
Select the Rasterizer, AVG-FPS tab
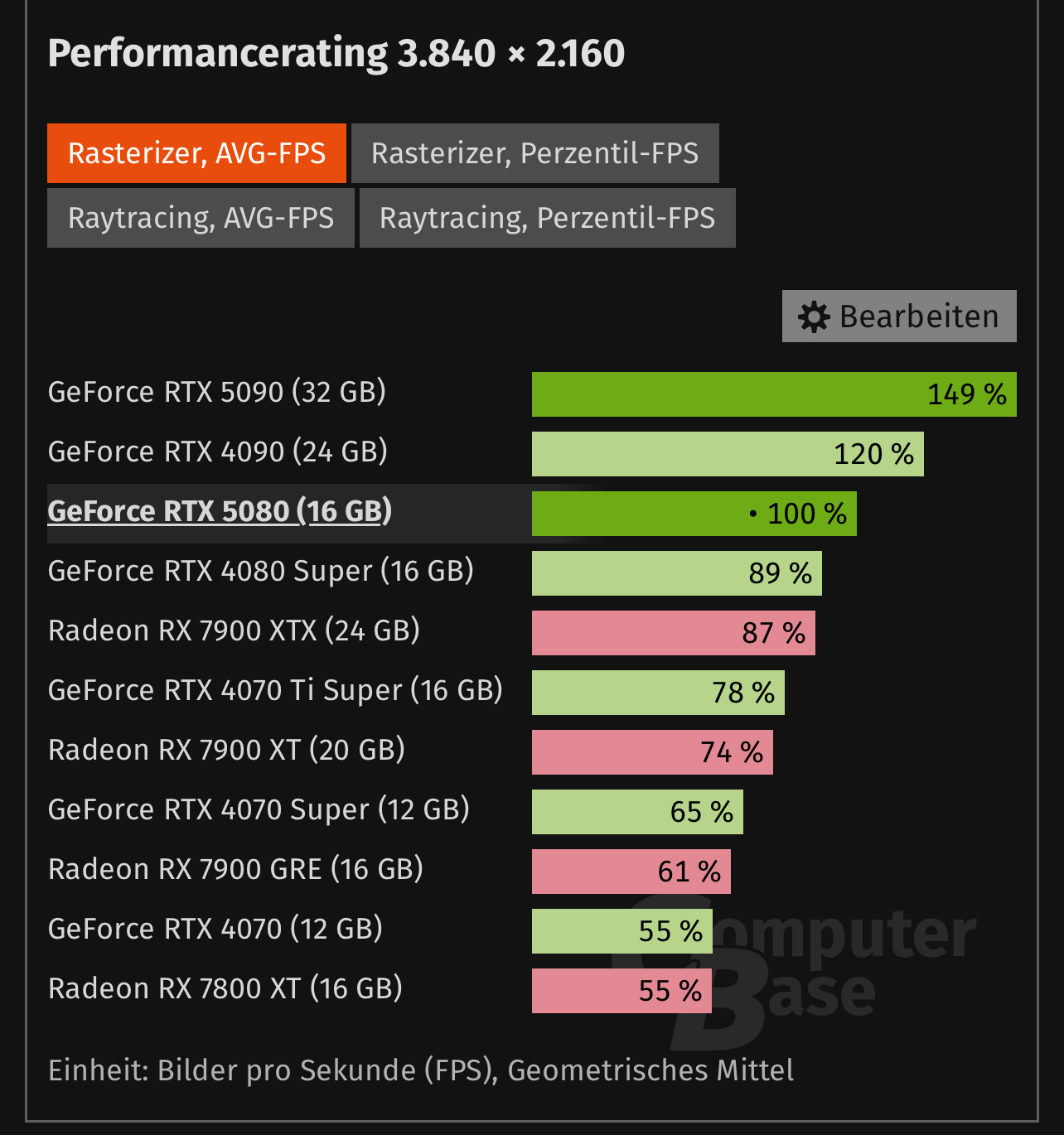[x=196, y=153]
